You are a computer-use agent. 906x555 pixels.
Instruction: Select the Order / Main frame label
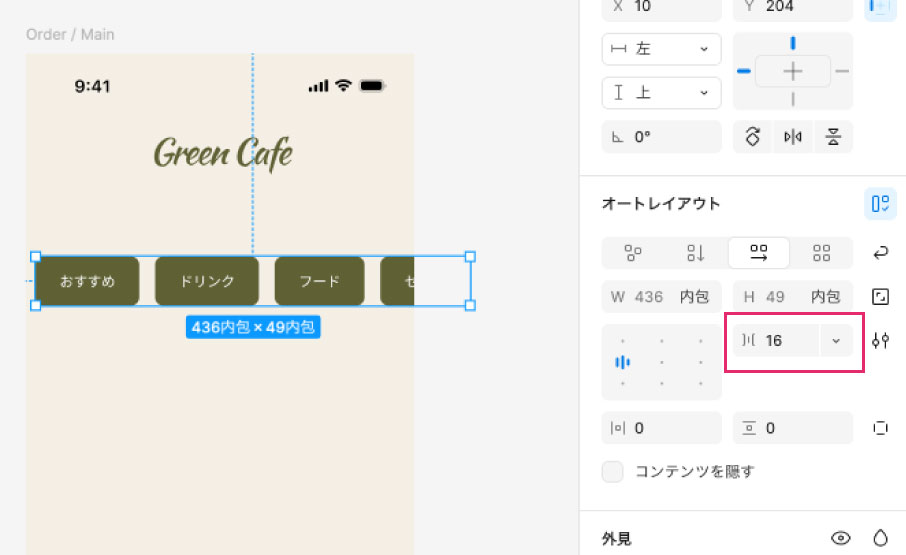[70, 35]
